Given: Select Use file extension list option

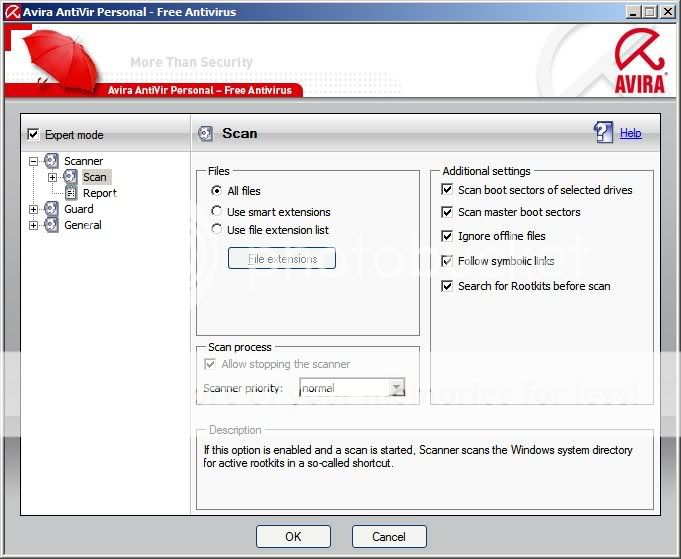Looking at the screenshot, I should tap(216, 229).
